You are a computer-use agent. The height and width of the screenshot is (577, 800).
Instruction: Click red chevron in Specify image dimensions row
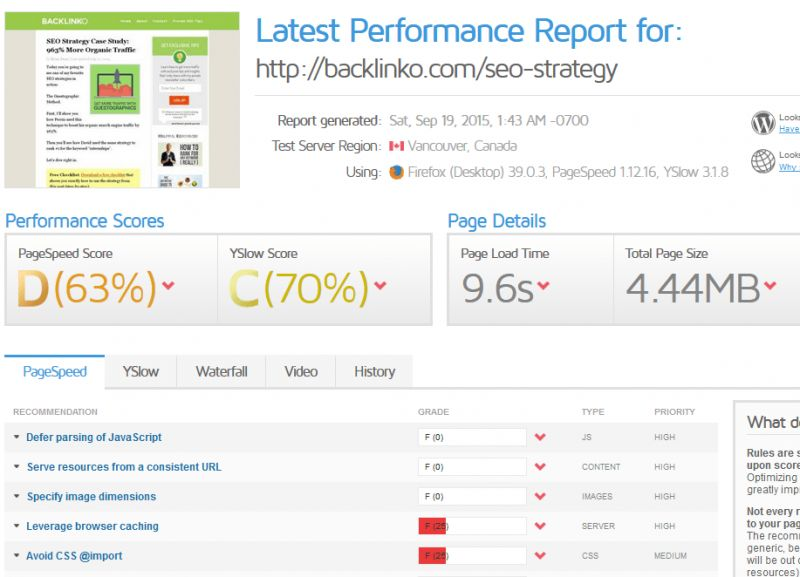(x=540, y=496)
